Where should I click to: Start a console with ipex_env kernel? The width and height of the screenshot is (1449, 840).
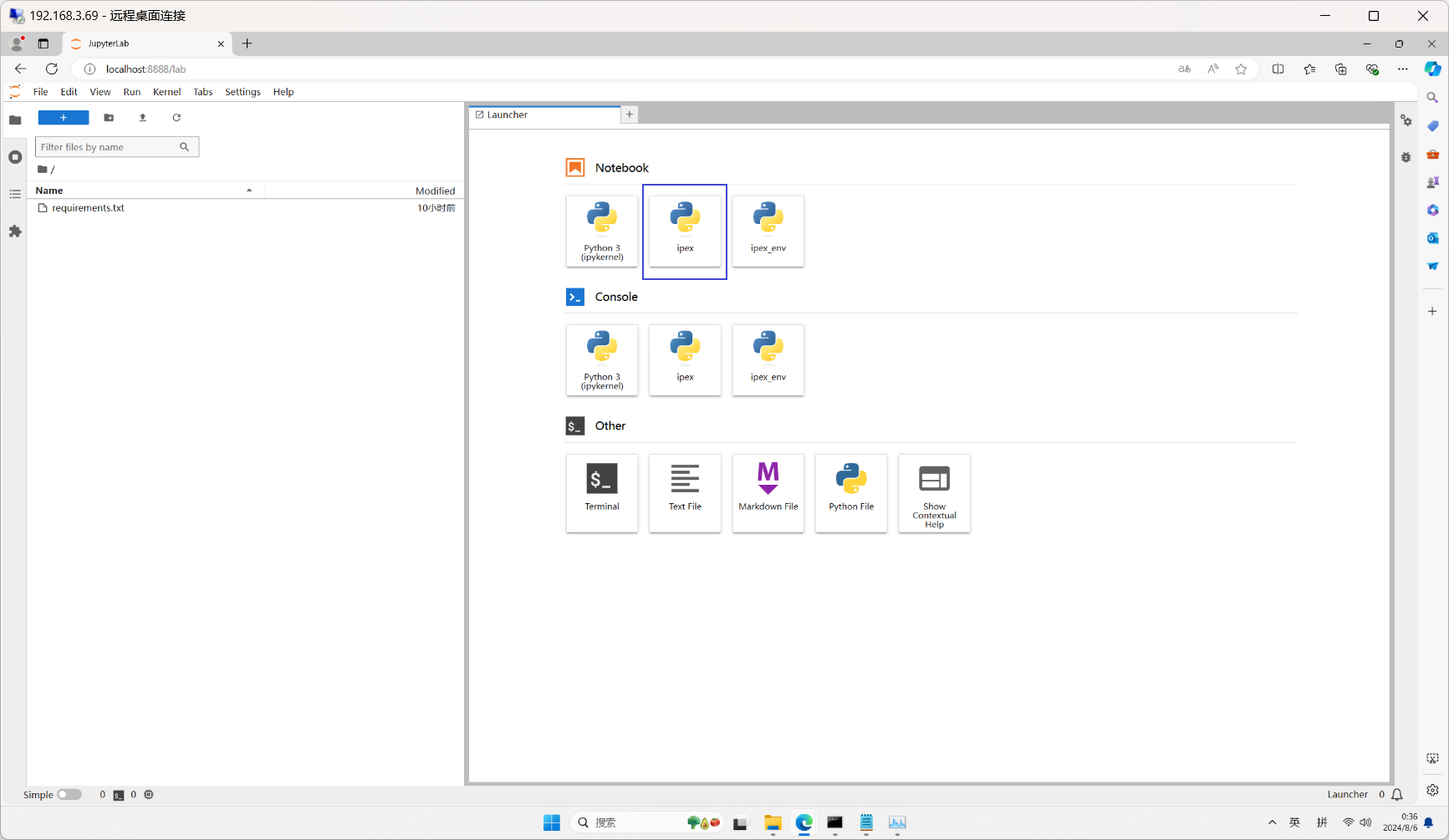(768, 360)
